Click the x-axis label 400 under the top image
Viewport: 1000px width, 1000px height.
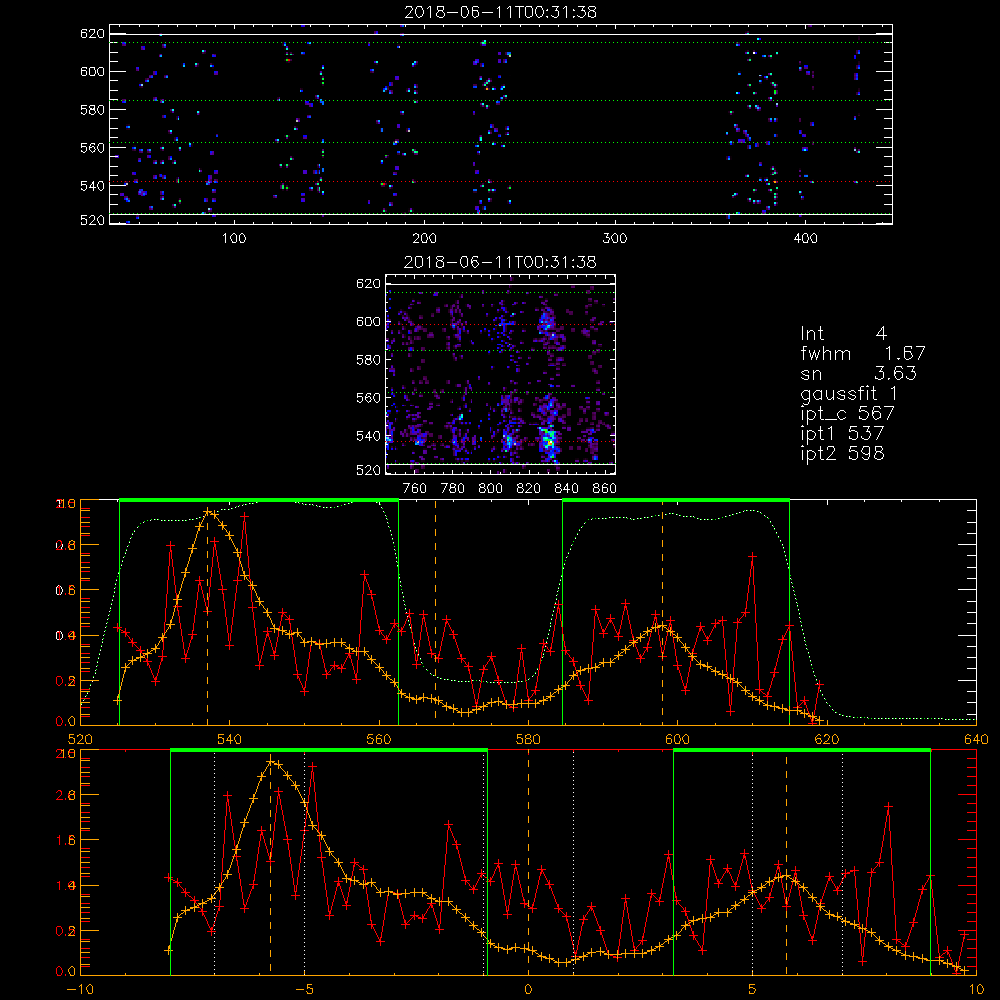pyautogui.click(x=805, y=239)
